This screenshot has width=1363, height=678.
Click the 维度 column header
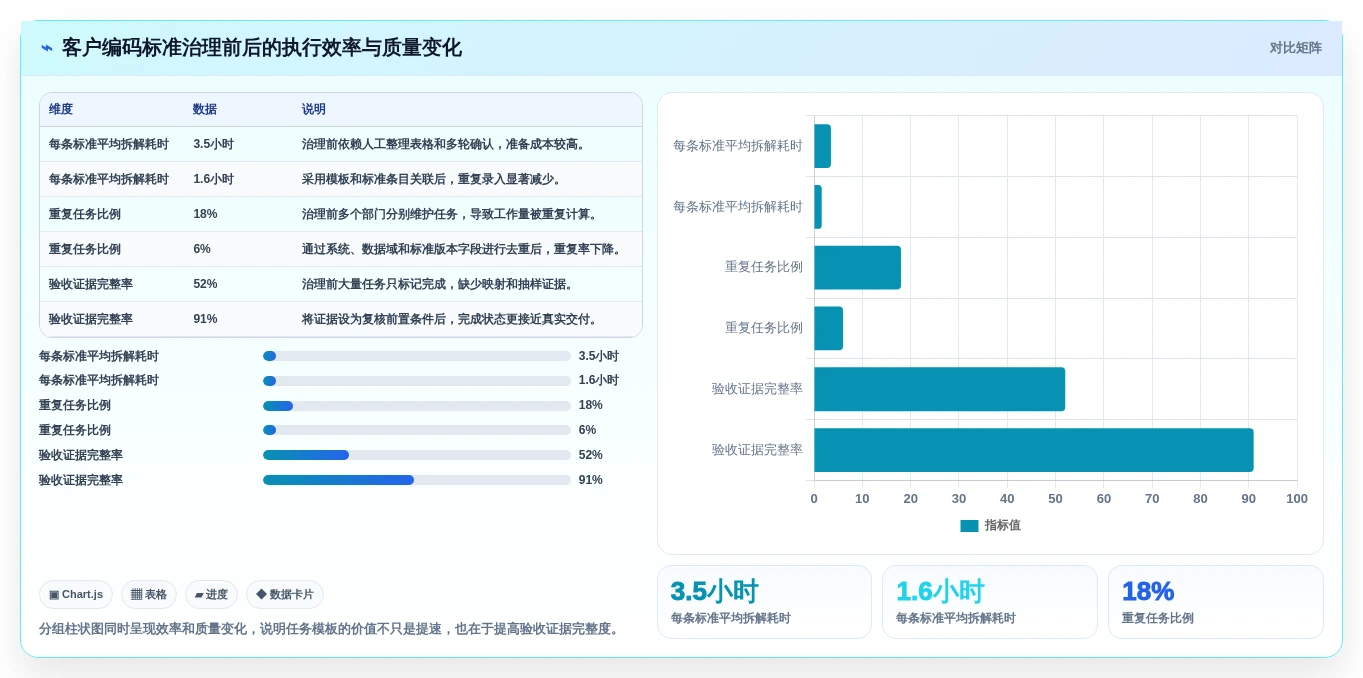(61, 110)
